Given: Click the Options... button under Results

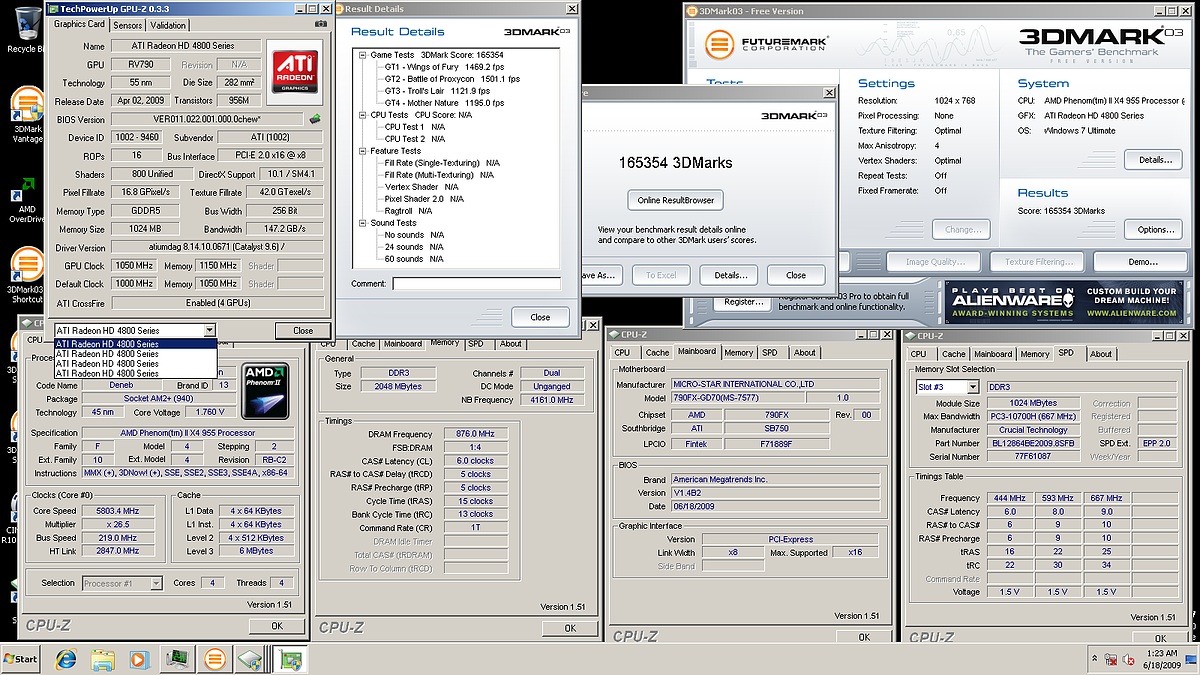Looking at the screenshot, I should tap(1155, 230).
